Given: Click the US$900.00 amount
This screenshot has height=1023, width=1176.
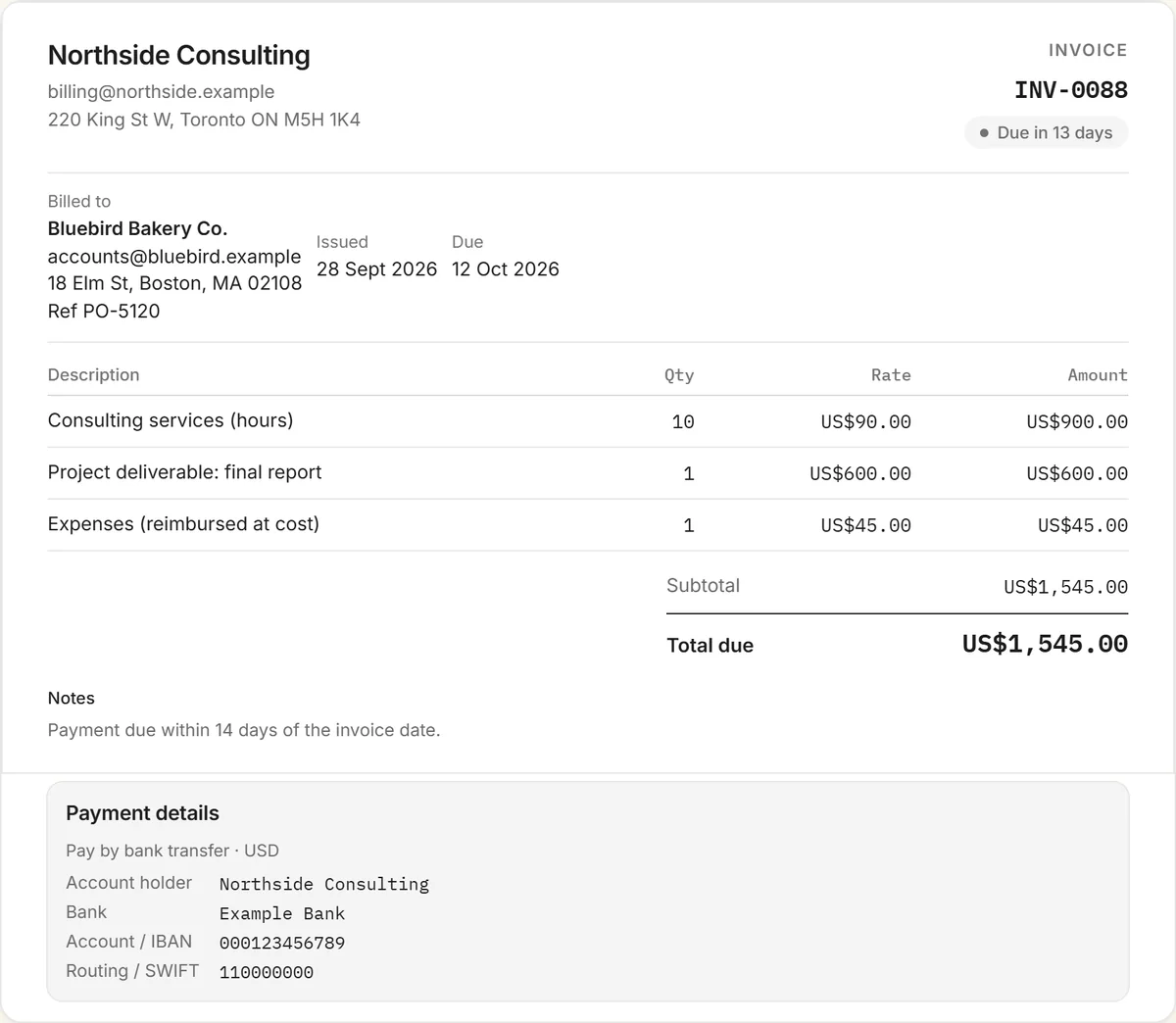Looking at the screenshot, I should (x=1077, y=421).
